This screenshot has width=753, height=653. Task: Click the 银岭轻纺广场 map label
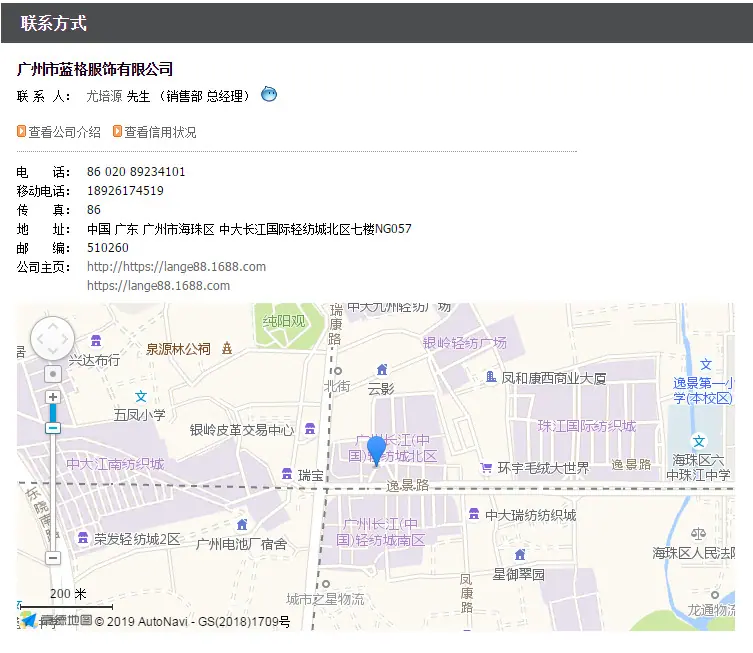coord(464,343)
